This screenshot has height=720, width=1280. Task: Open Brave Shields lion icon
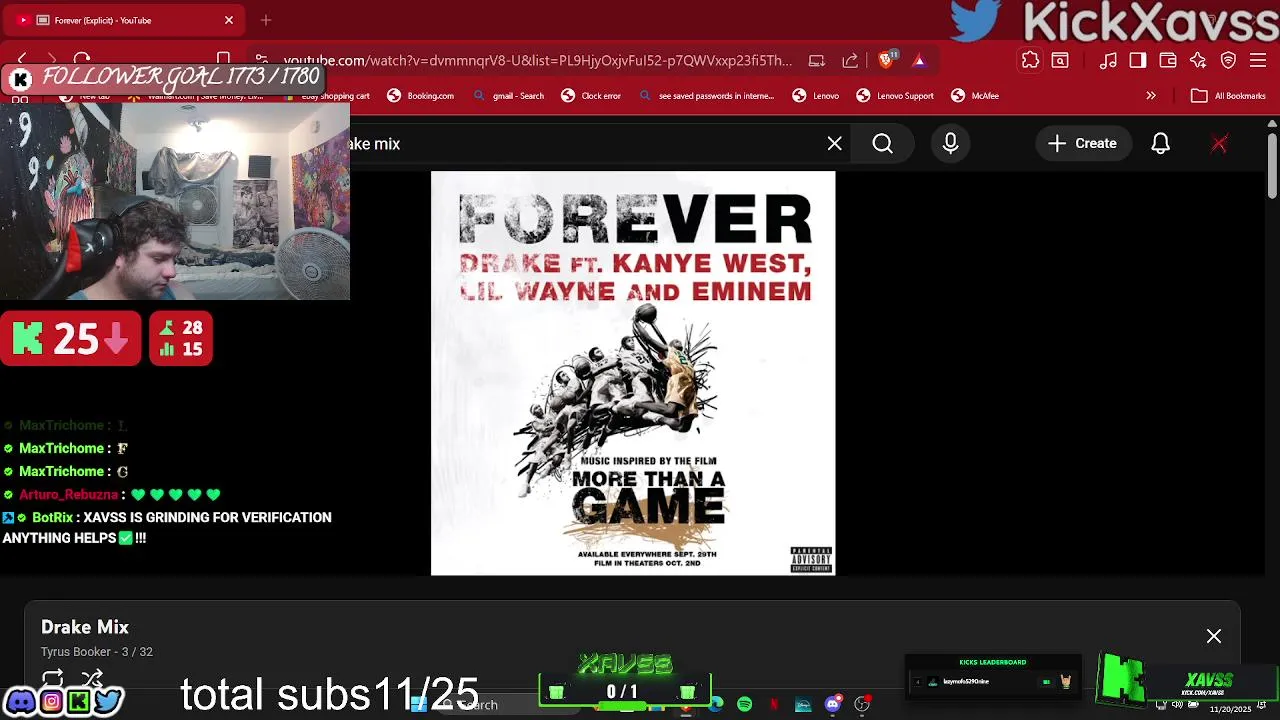tap(886, 60)
